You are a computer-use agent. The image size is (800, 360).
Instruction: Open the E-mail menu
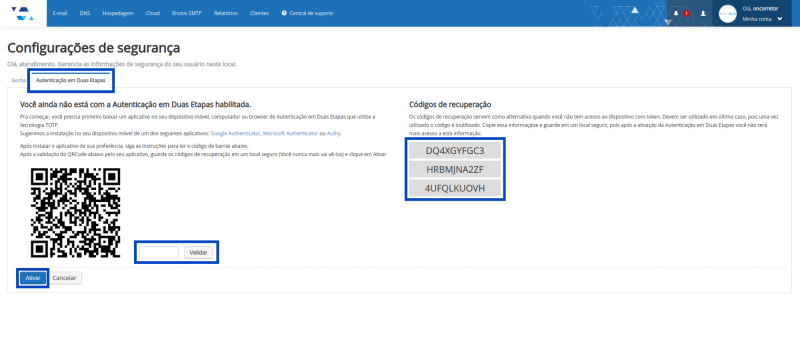(x=60, y=13)
